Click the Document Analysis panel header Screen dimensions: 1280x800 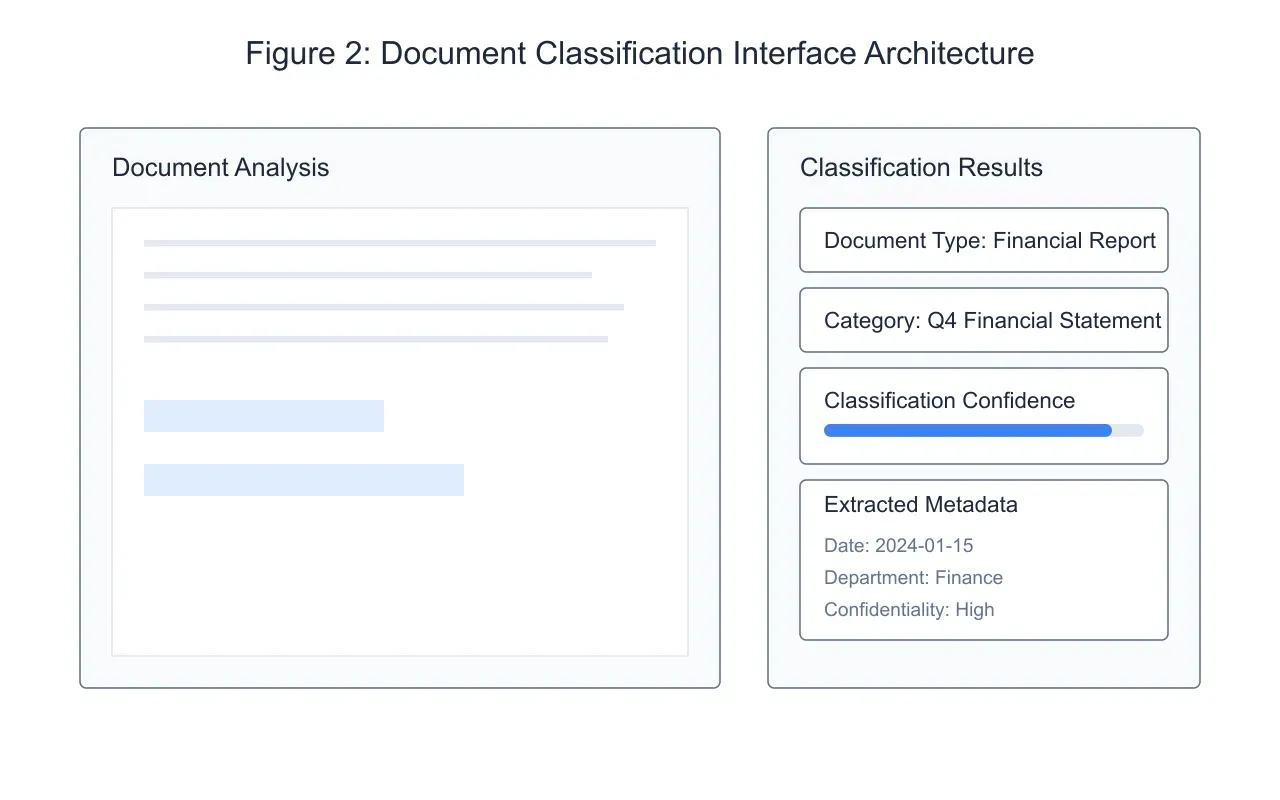[x=220, y=167]
